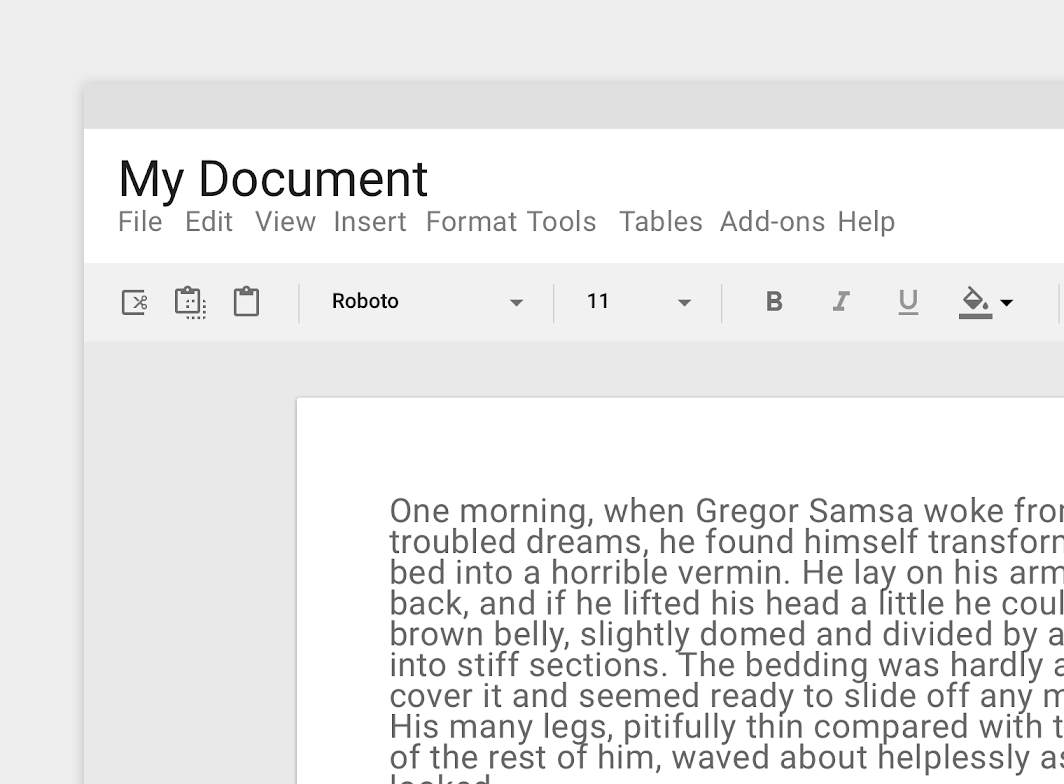Open the font size 11 dropdown
Screen dimensions: 1064x784
tap(639, 301)
